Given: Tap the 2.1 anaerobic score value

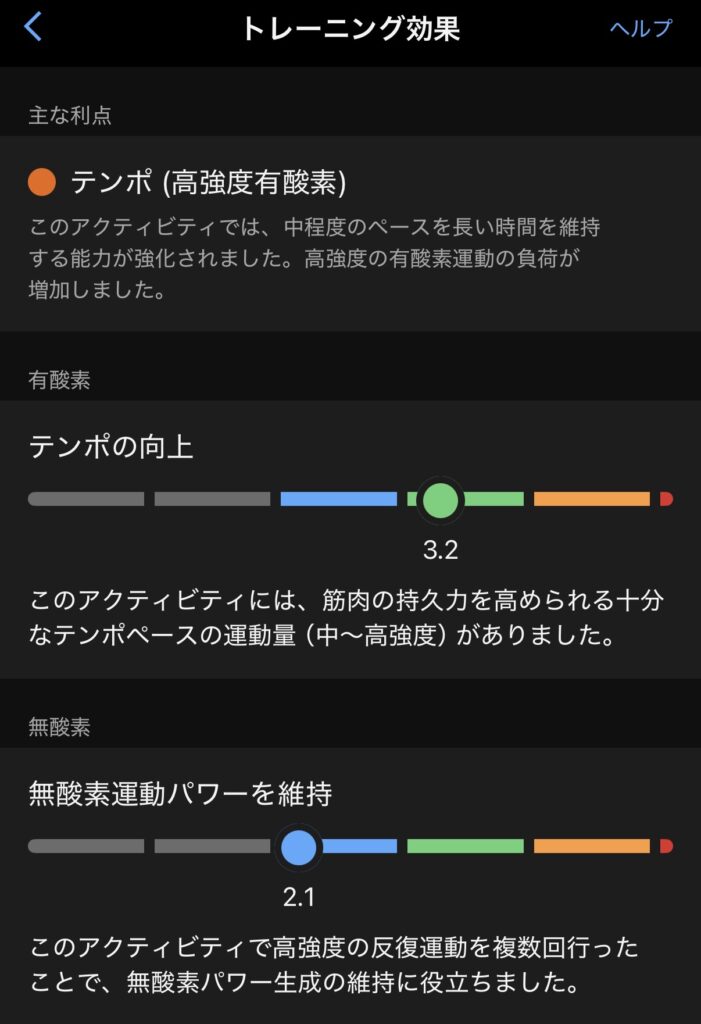Looking at the screenshot, I should (298, 898).
